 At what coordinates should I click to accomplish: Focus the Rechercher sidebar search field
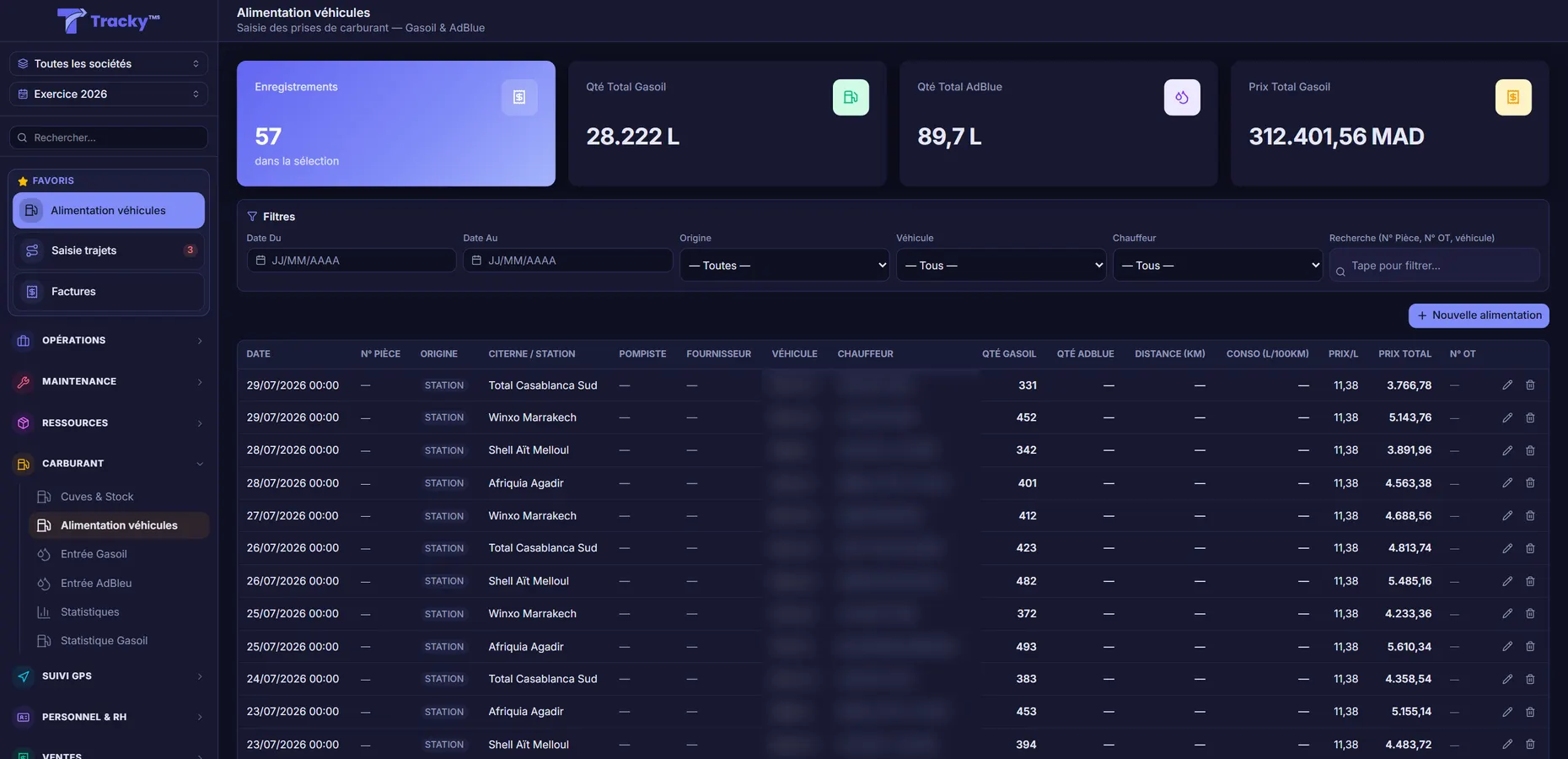pyautogui.click(x=109, y=137)
